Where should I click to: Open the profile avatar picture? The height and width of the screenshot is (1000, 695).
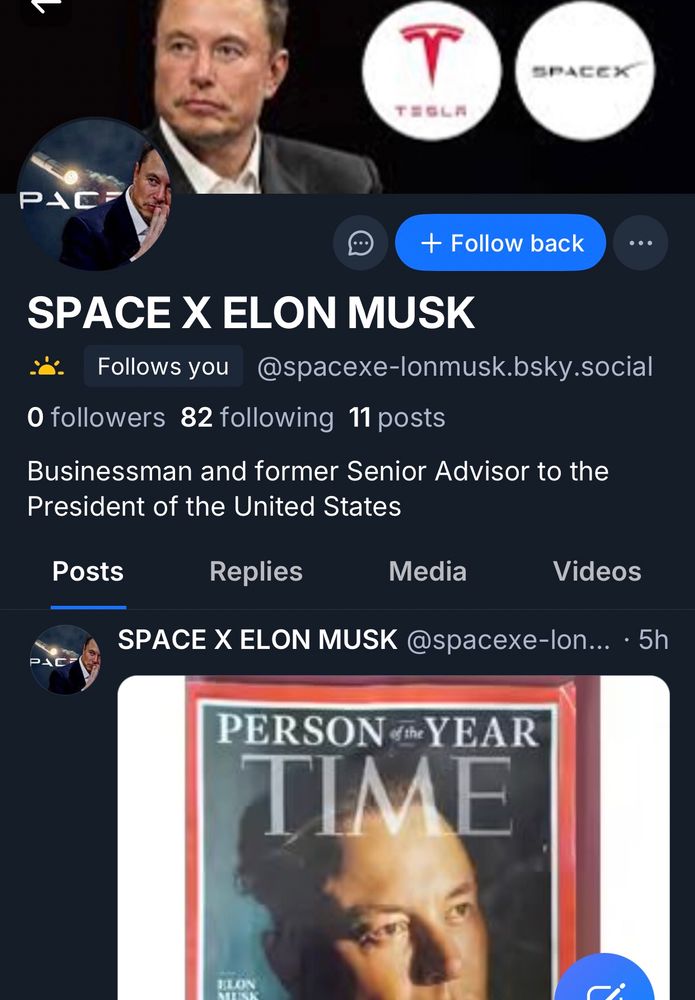pyautogui.click(x=94, y=194)
